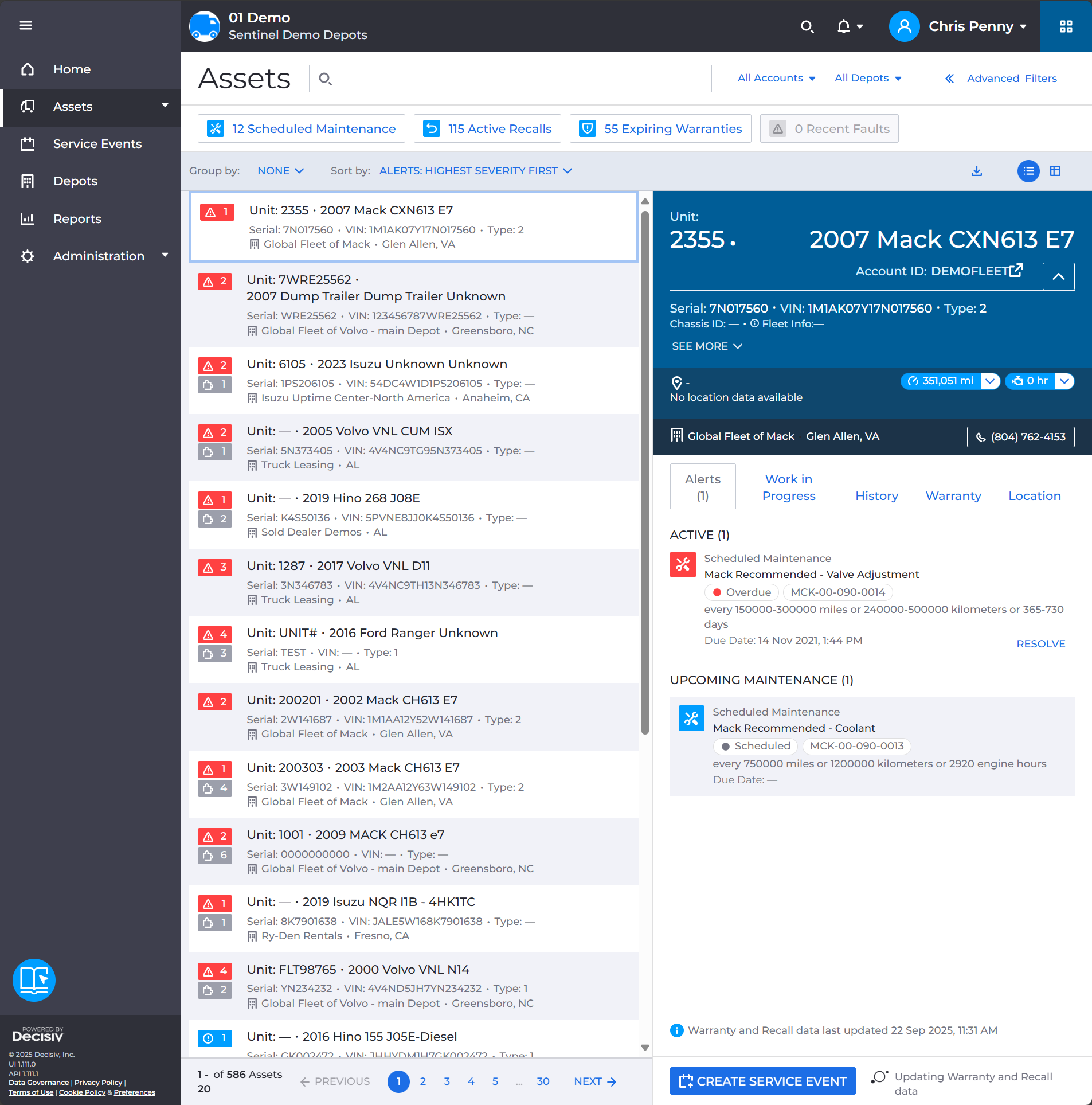Open the All Accounts dropdown

click(x=776, y=78)
